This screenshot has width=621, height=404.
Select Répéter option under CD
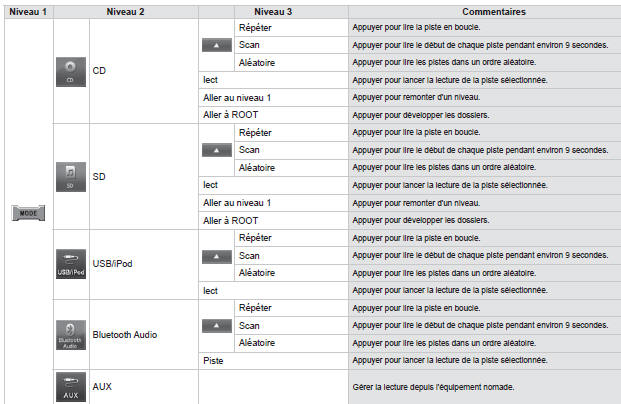[x=255, y=28]
